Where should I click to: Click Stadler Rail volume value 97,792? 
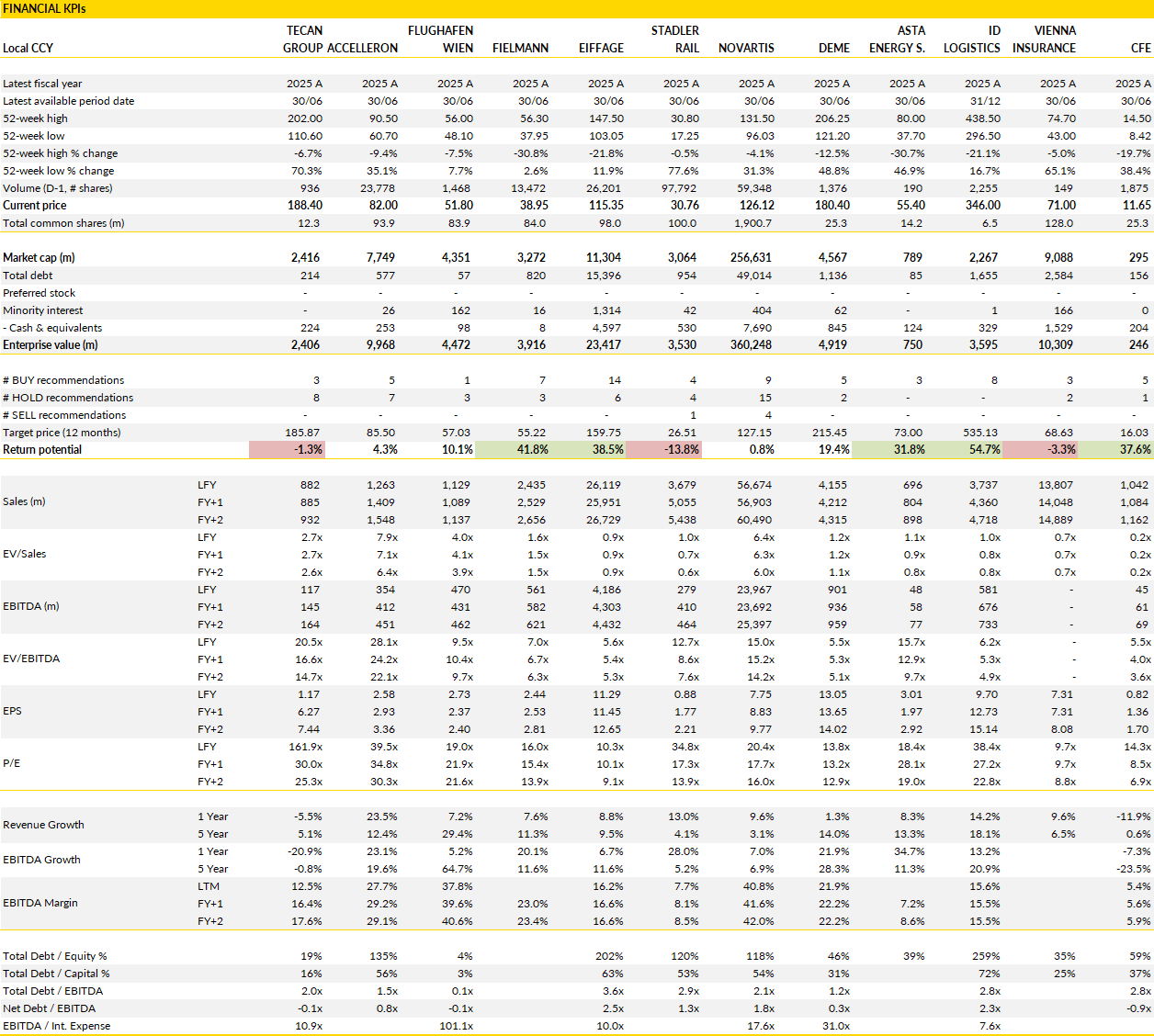pos(679,188)
